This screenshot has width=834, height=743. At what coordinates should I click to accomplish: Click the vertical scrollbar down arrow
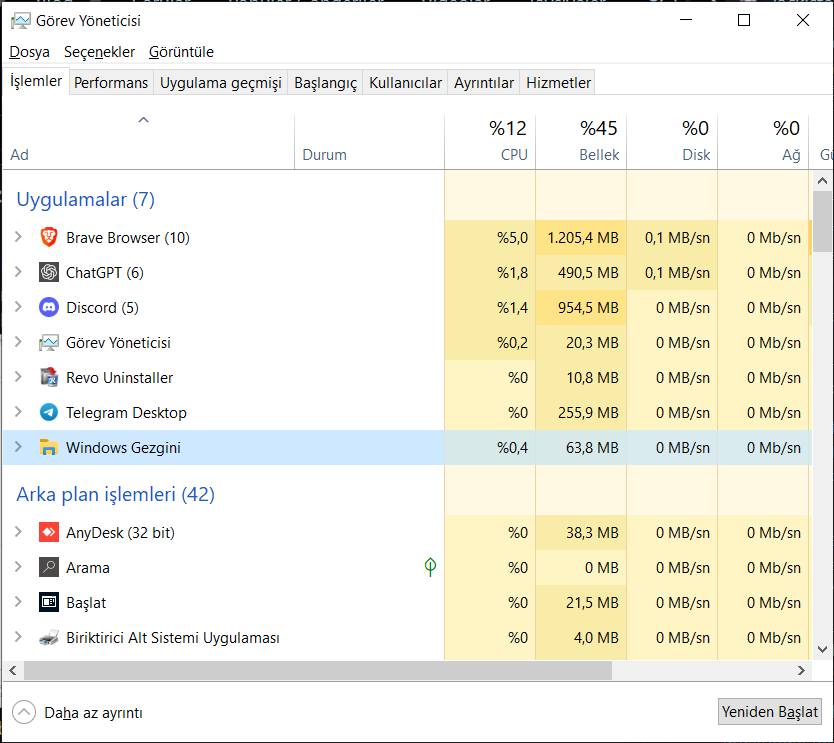point(822,649)
